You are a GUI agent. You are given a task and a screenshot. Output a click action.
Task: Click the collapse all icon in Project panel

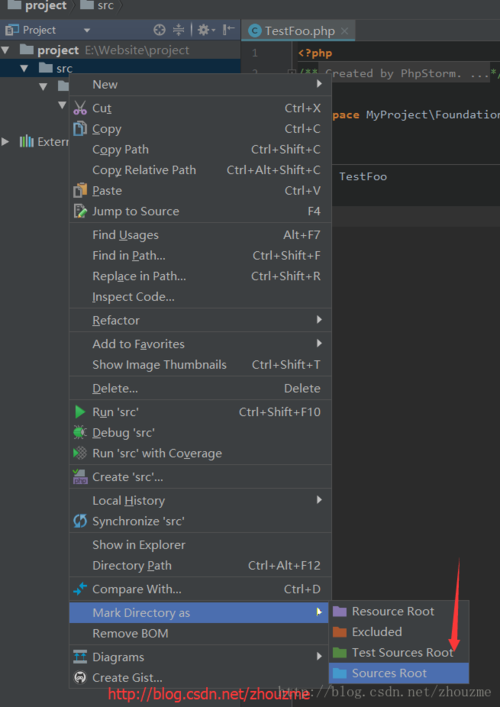coord(179,30)
